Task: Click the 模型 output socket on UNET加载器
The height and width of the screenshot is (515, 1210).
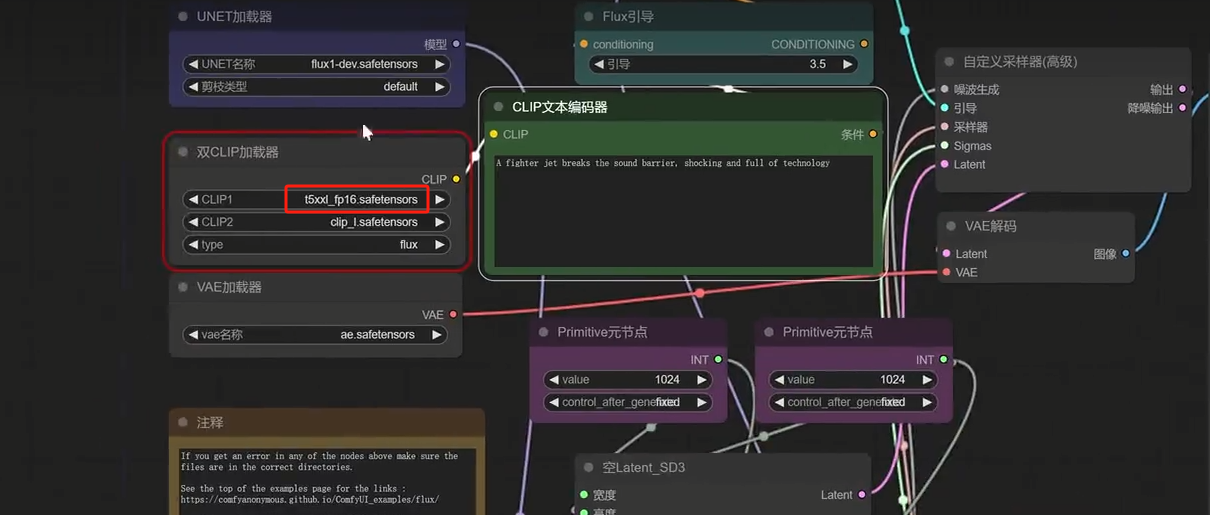Action: [456, 44]
